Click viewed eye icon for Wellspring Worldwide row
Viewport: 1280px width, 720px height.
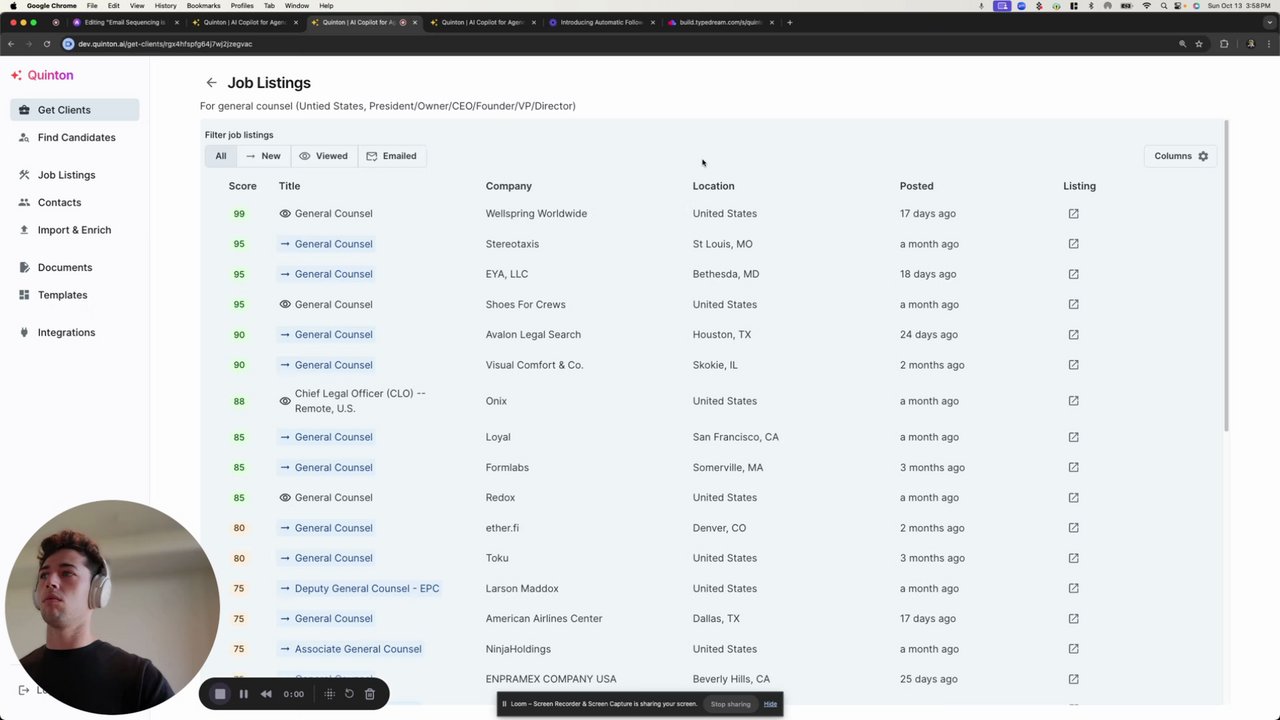pyautogui.click(x=285, y=213)
